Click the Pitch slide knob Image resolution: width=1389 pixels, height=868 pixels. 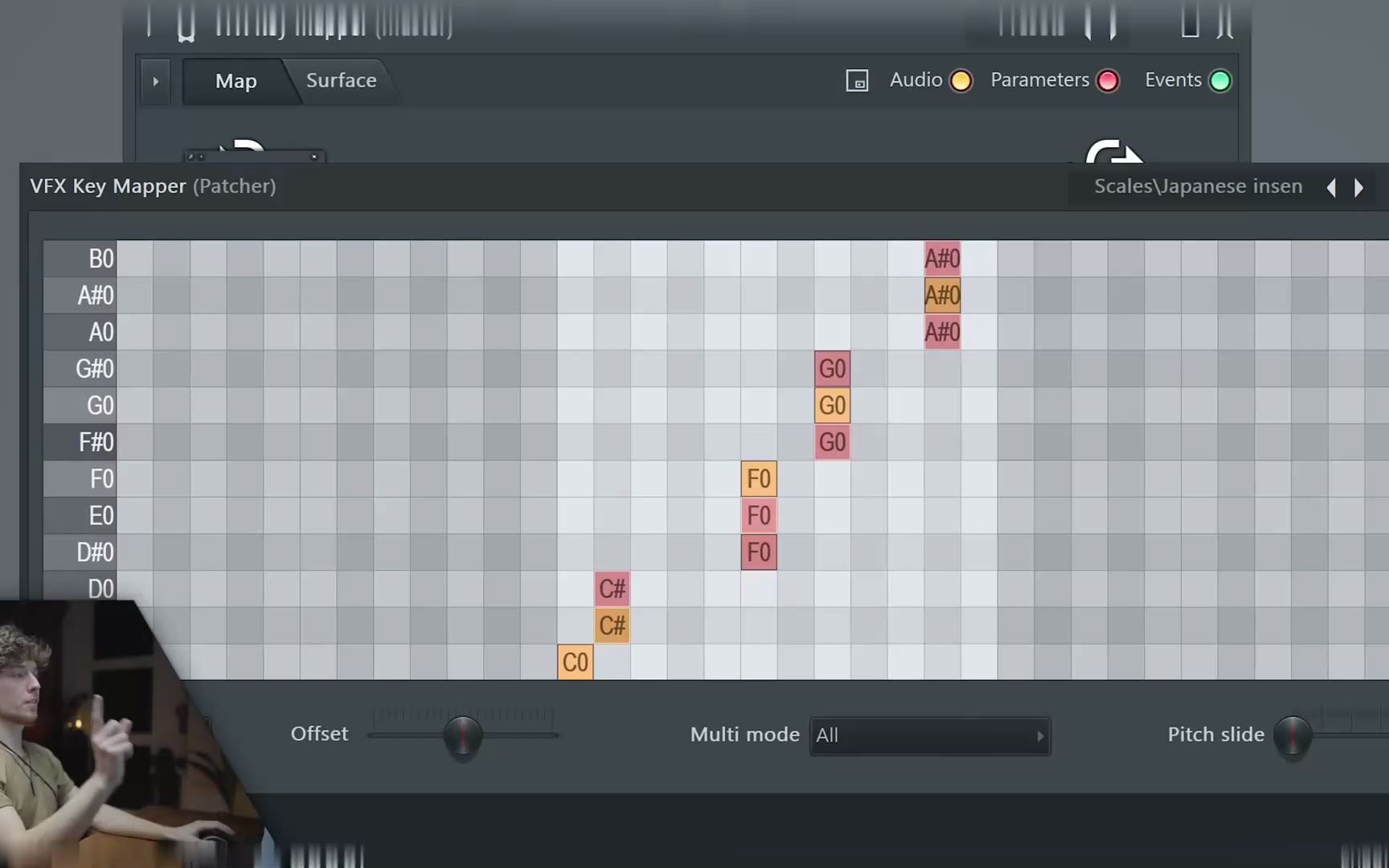(x=1293, y=735)
